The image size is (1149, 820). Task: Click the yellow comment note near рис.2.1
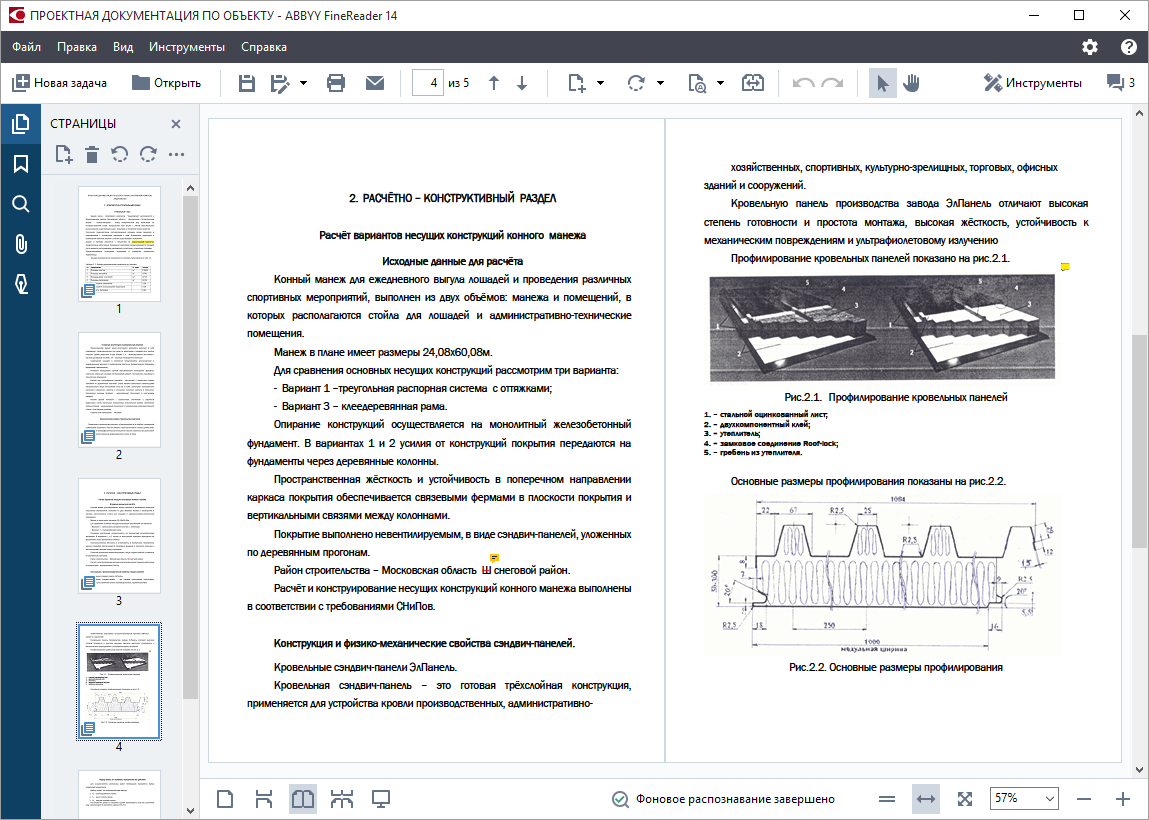[1065, 267]
